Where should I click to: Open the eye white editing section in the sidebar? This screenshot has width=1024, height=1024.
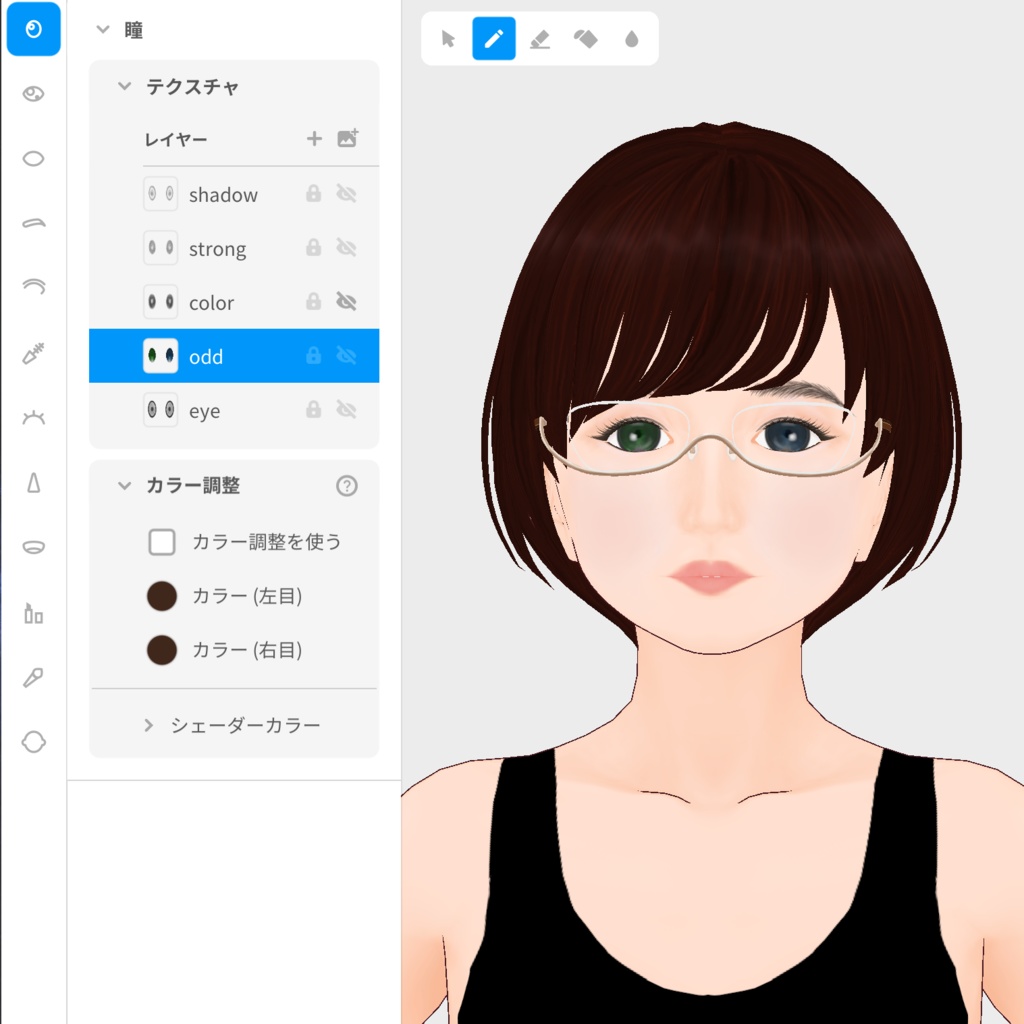33,158
